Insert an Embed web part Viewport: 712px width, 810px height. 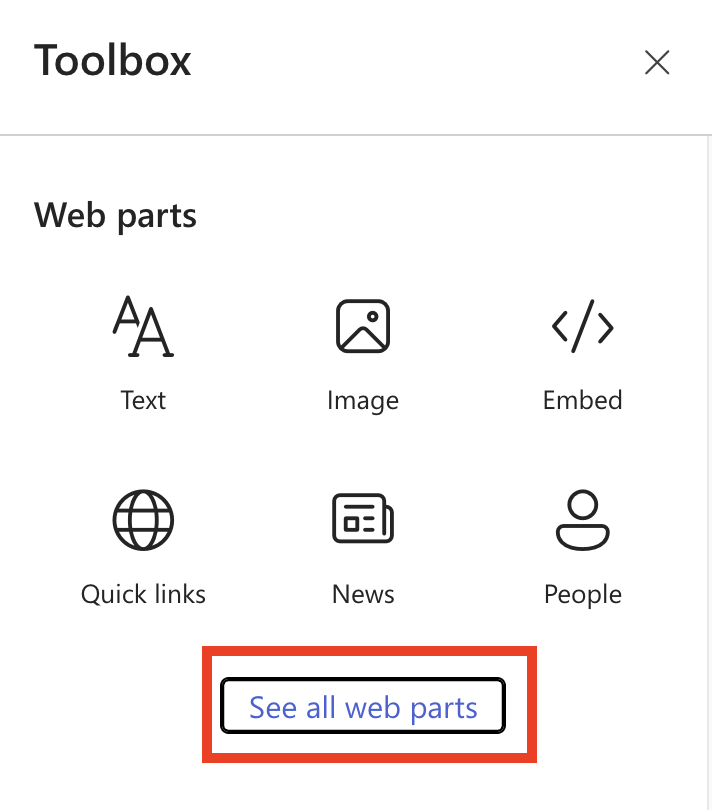582,352
